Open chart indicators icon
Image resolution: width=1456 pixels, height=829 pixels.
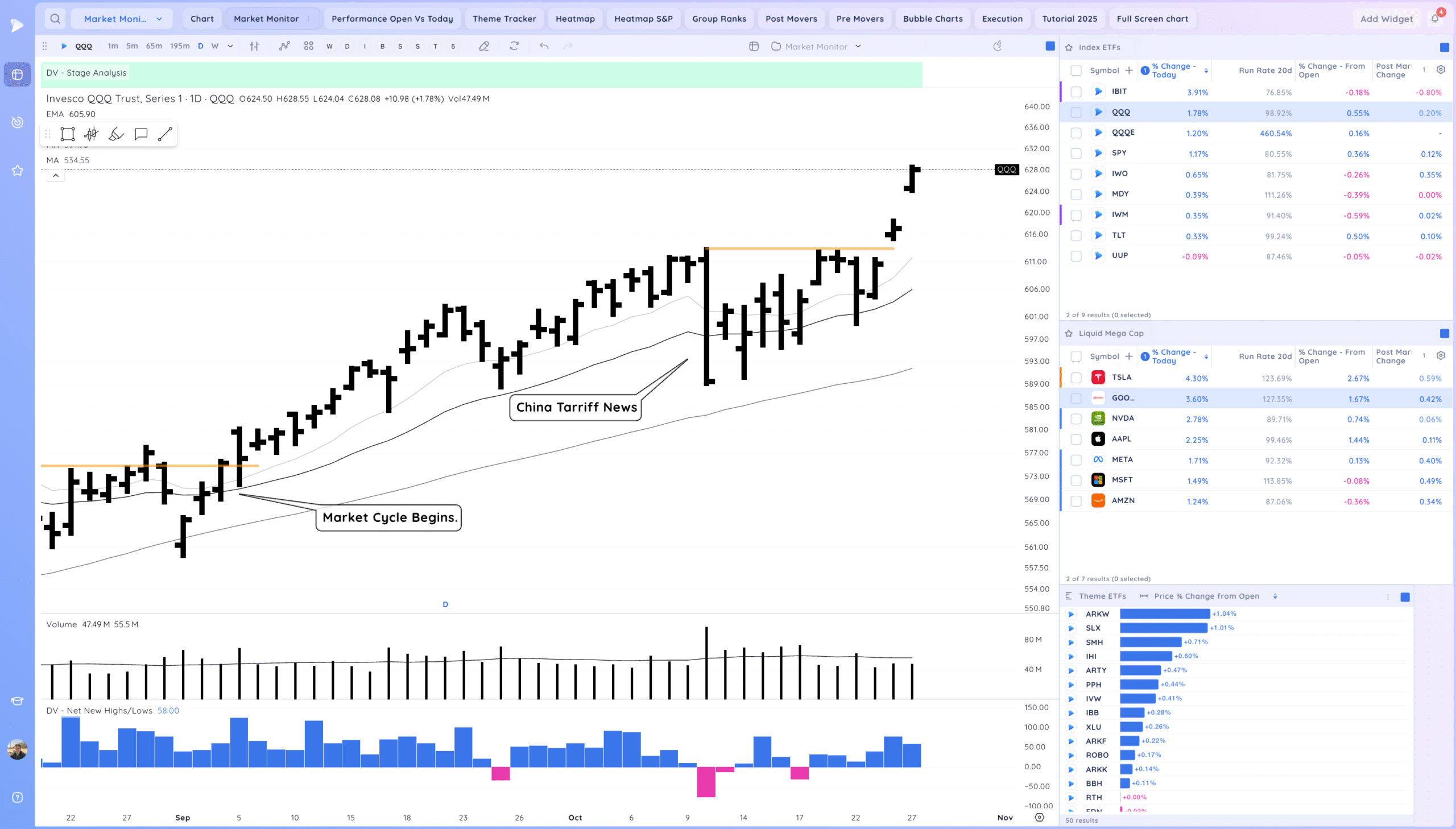[284, 46]
